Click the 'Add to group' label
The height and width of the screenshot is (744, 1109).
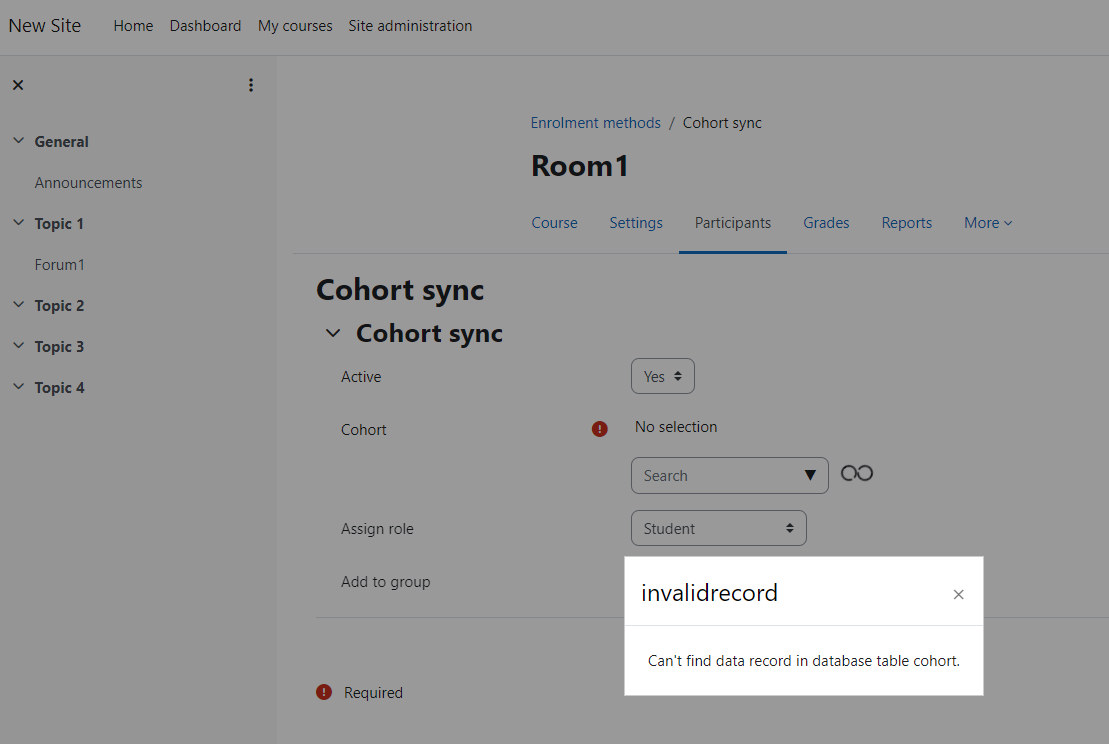tap(385, 582)
